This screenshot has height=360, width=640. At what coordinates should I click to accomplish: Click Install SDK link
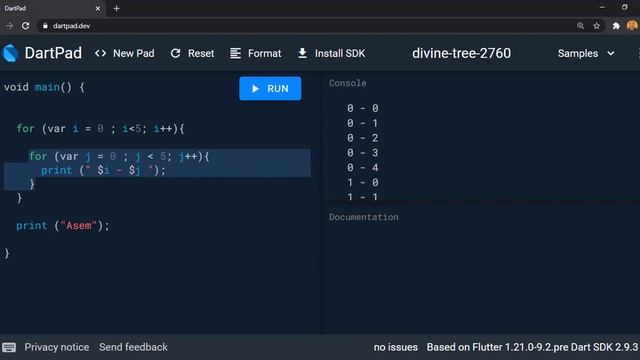(x=331, y=53)
